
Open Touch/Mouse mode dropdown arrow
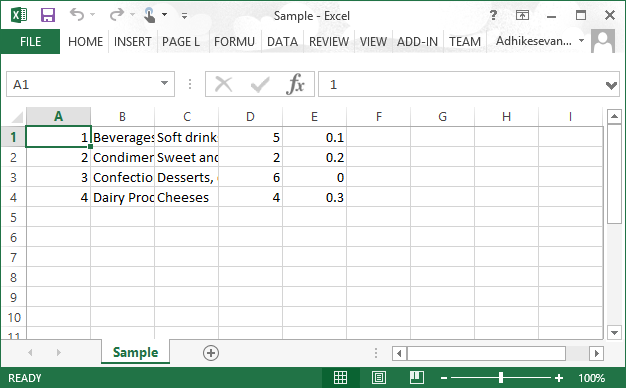coord(164,15)
